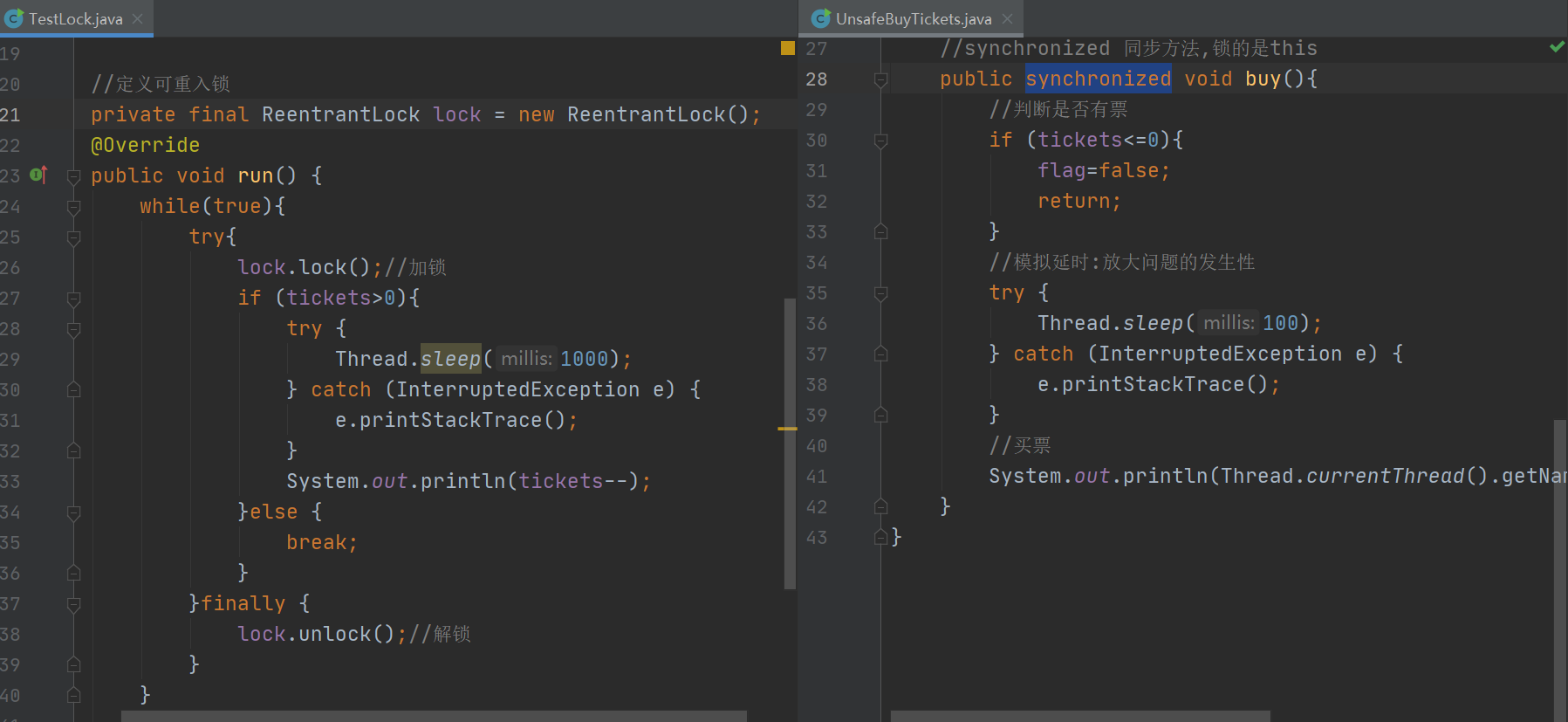The height and width of the screenshot is (722, 1568).
Task: Collapse the finally block fold marker
Action: pyautogui.click(x=74, y=604)
